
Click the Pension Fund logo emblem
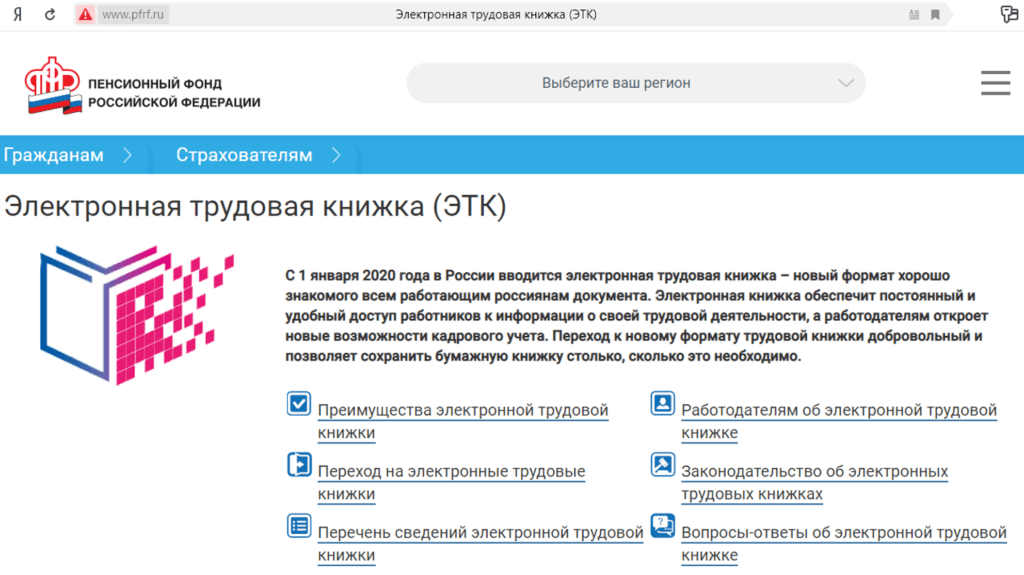click(x=53, y=86)
